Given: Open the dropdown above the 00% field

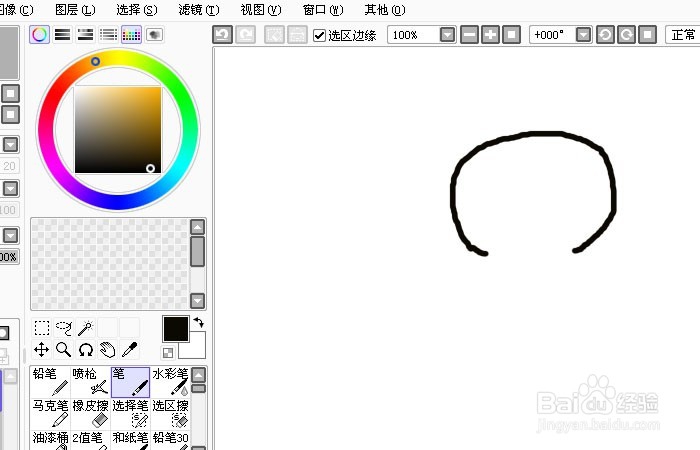Looking at the screenshot, I should (x=10, y=235).
